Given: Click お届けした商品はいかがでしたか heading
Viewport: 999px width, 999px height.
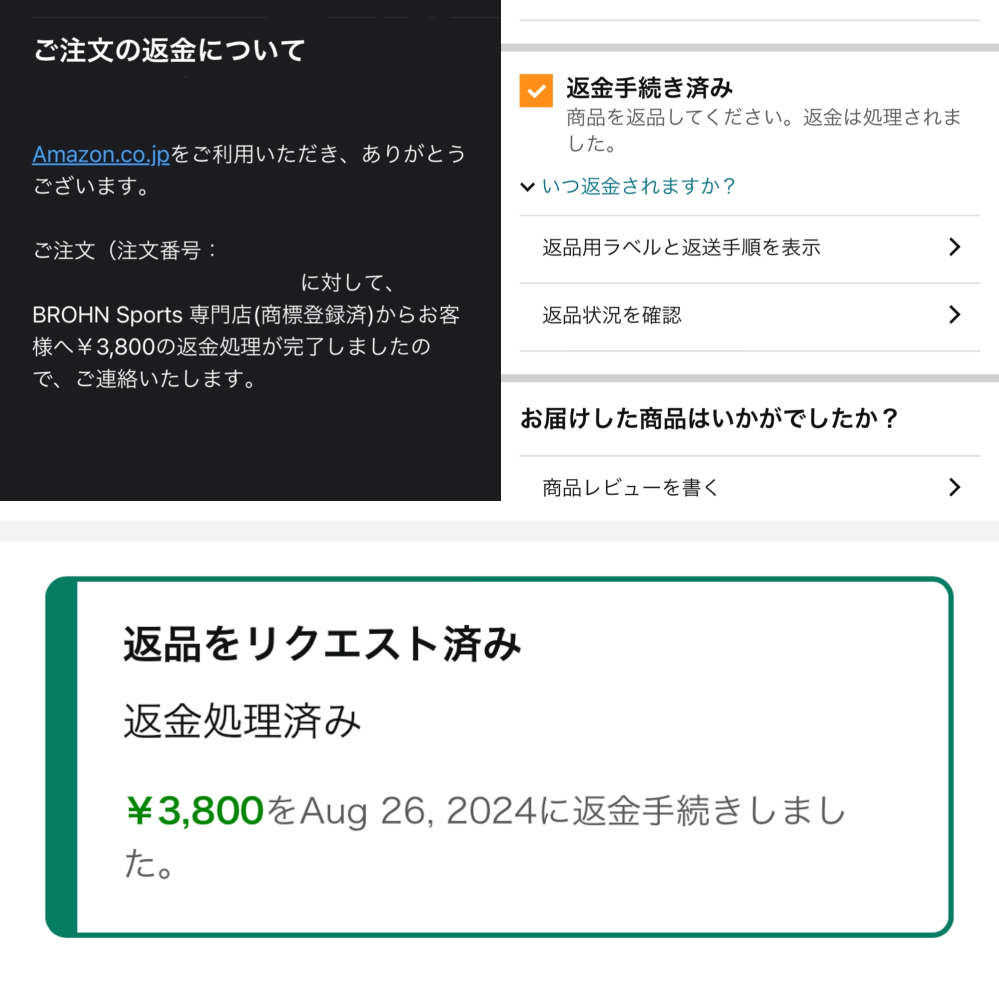Looking at the screenshot, I should click(x=709, y=419).
